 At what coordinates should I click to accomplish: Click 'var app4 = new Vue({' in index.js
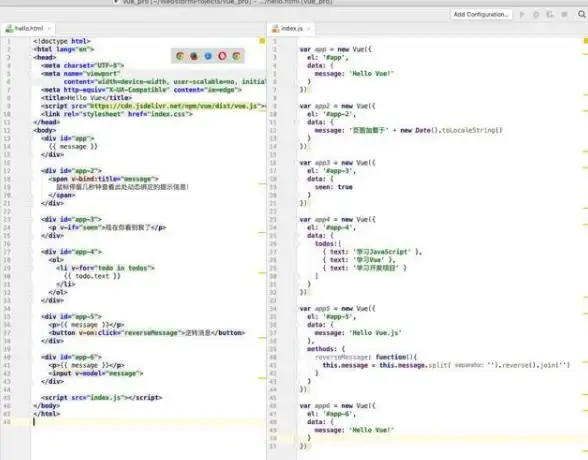[338, 220]
